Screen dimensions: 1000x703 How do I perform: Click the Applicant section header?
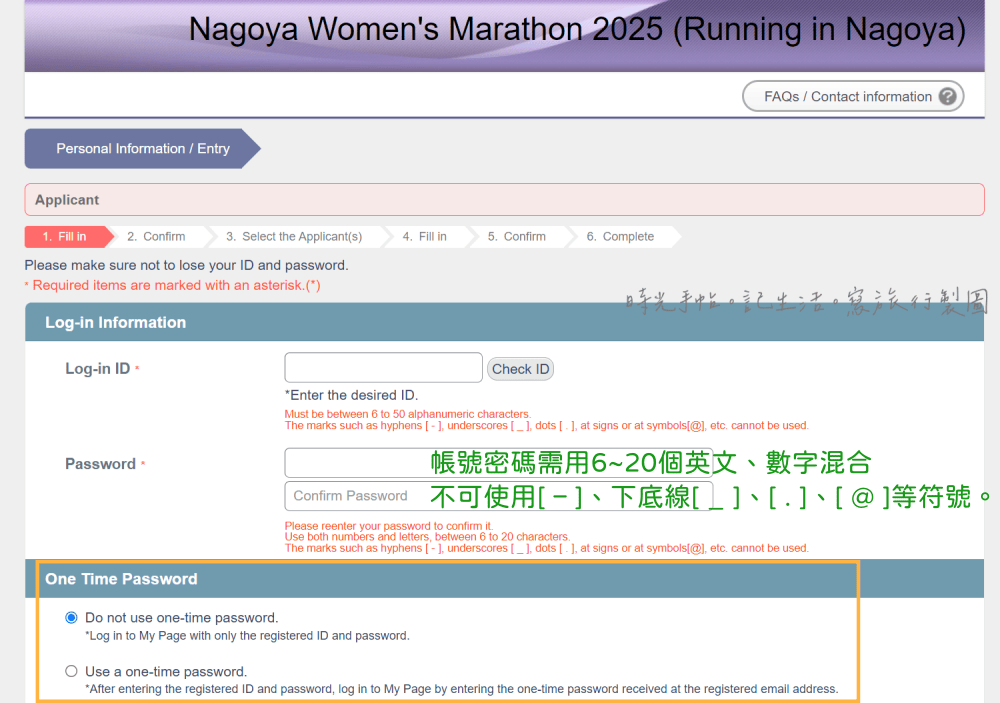(x=504, y=200)
